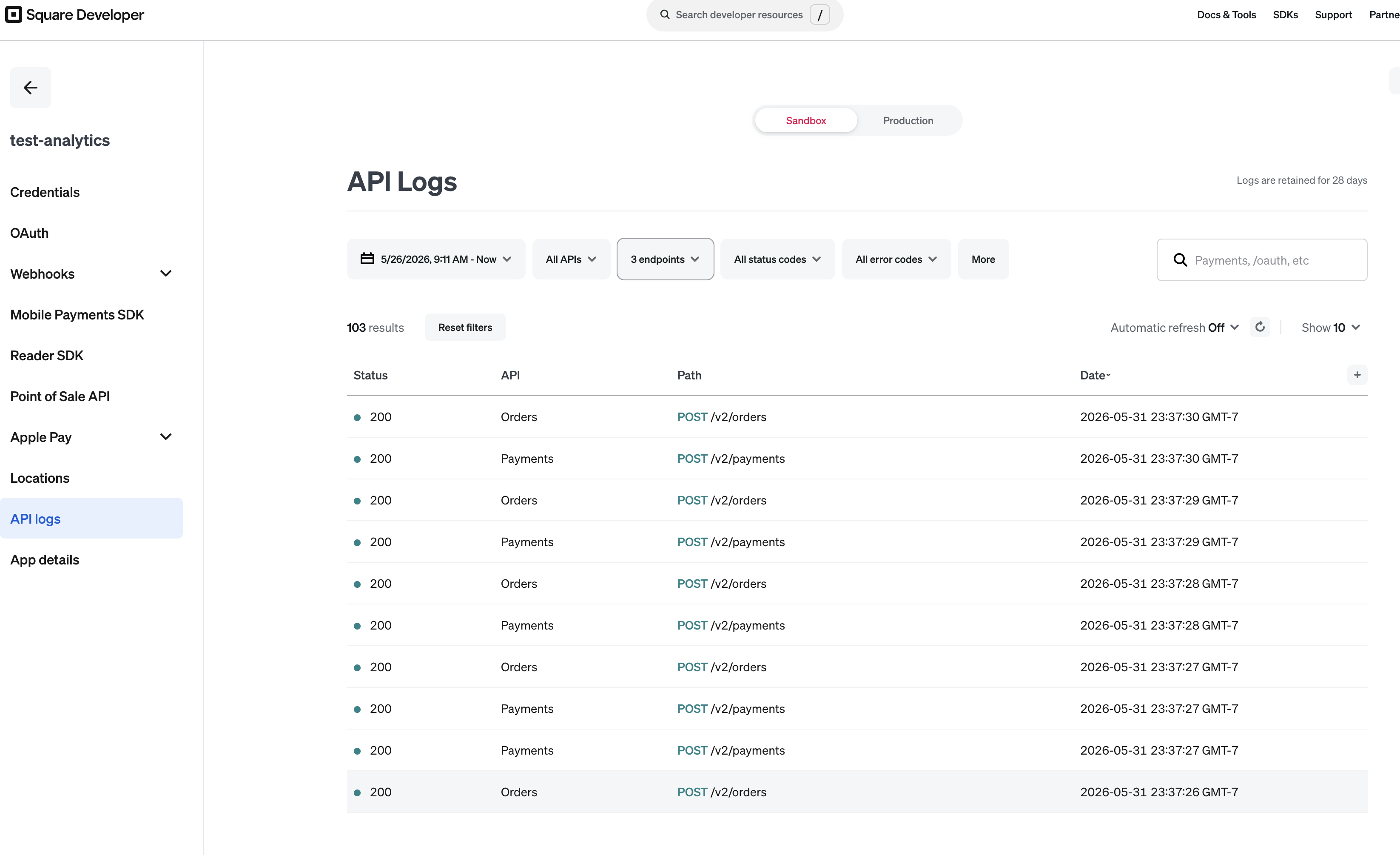The image size is (1400, 855).
Task: Open Point of Sale API page
Action: [x=60, y=397]
